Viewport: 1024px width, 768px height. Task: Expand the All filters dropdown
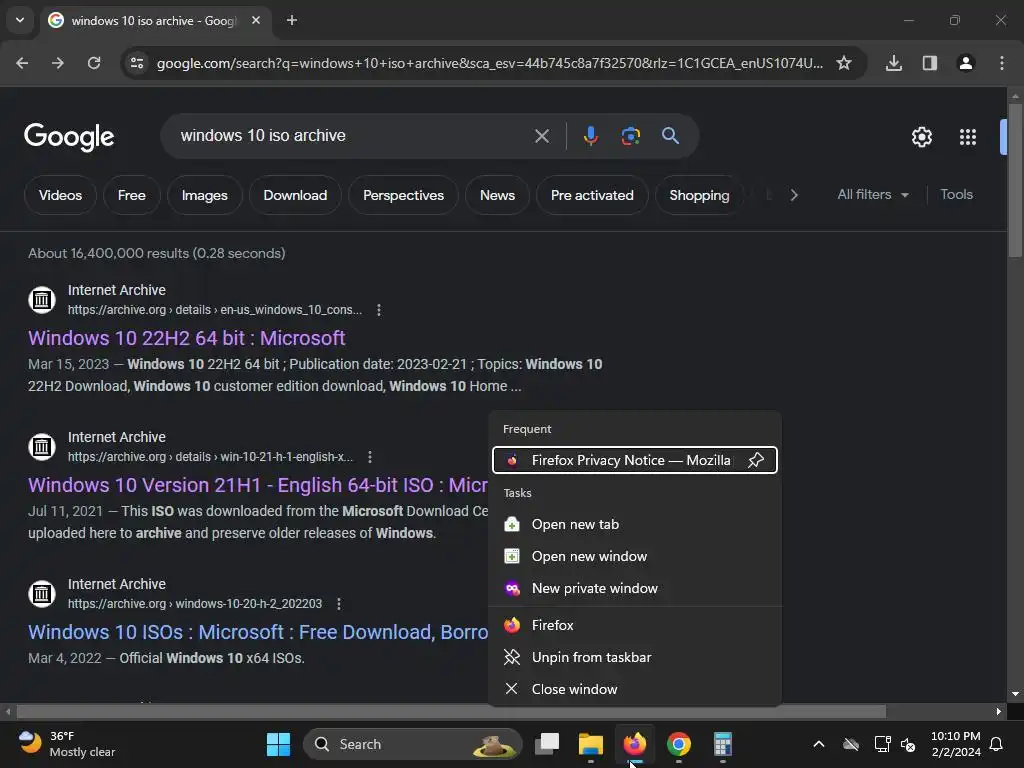873,195
